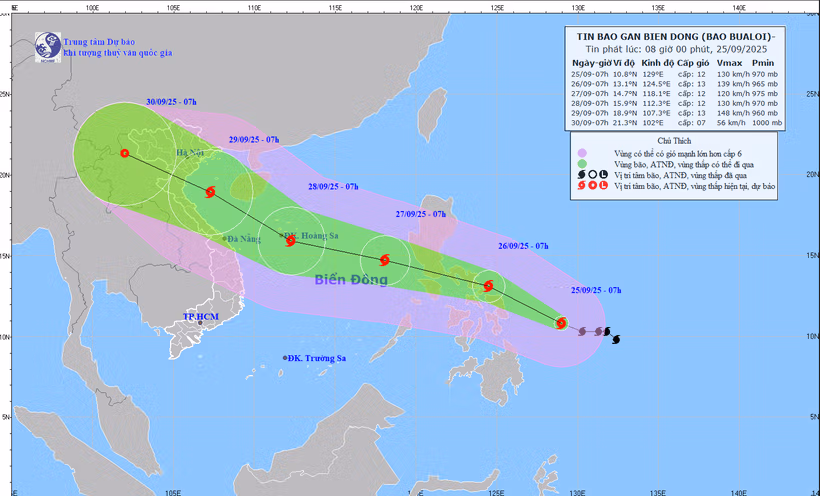The width and height of the screenshot is (820, 496).
Task: Select the storm icon near ĐK. Hoàng Sa
Action: coord(290,240)
